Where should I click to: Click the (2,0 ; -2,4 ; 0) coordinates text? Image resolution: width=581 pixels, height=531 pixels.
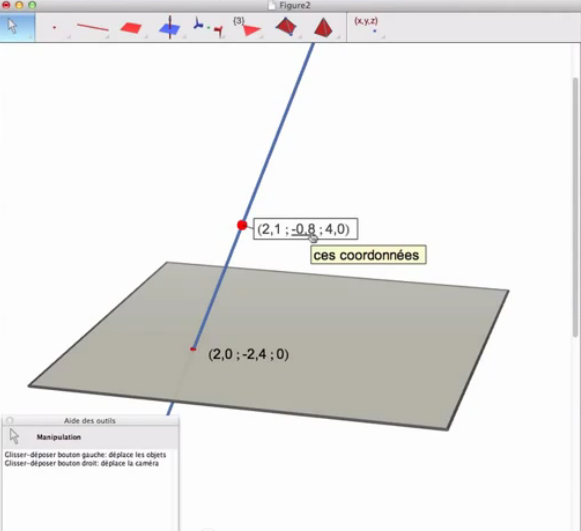pos(248,354)
